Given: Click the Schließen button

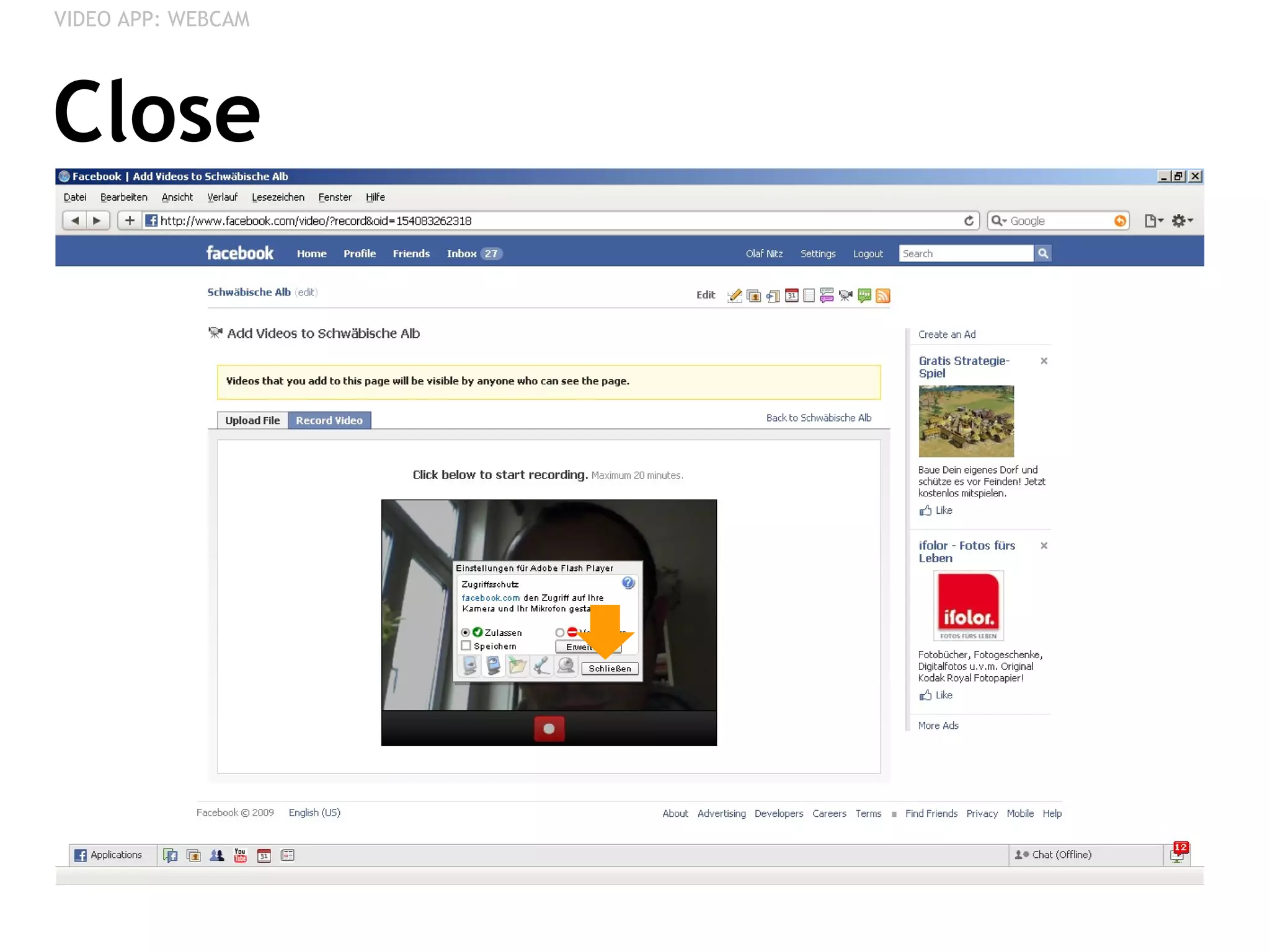Looking at the screenshot, I should (610, 668).
